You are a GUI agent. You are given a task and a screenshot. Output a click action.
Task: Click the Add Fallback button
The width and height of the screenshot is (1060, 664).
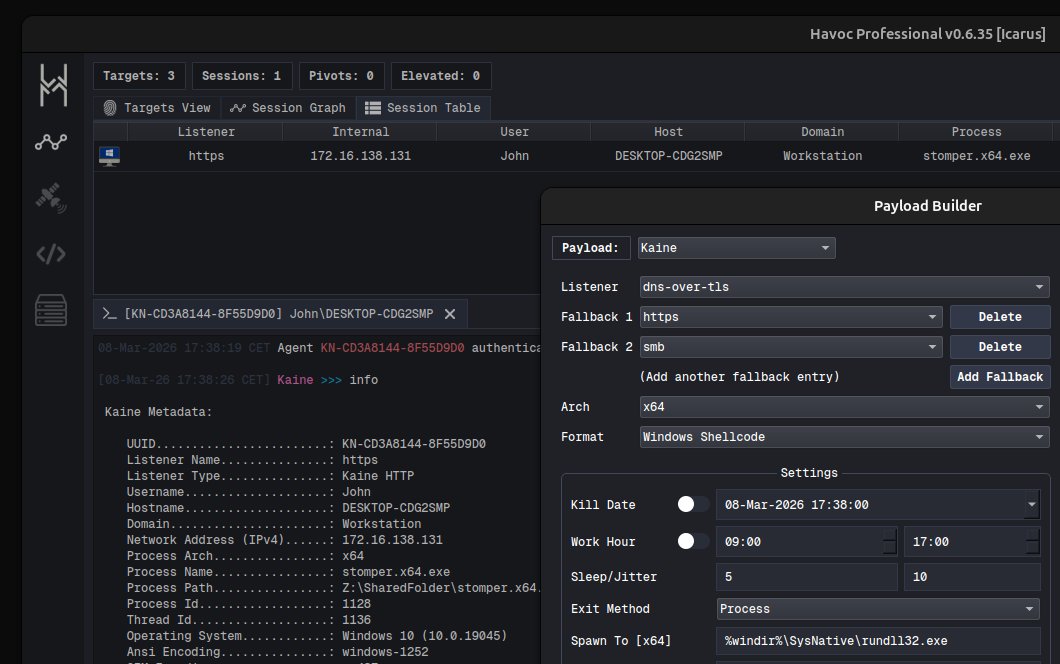[x=1000, y=377]
